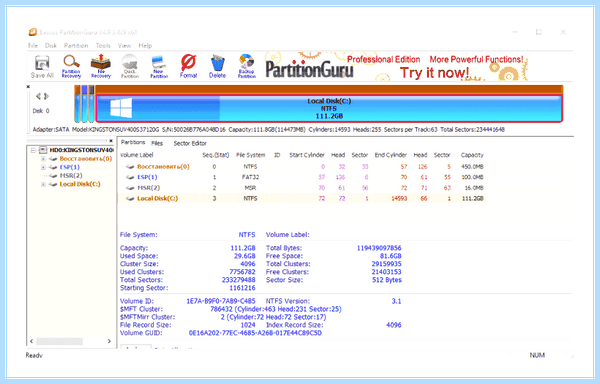Viewport: 600px width, 384px height.
Task: Open the File menu
Action: (33, 46)
